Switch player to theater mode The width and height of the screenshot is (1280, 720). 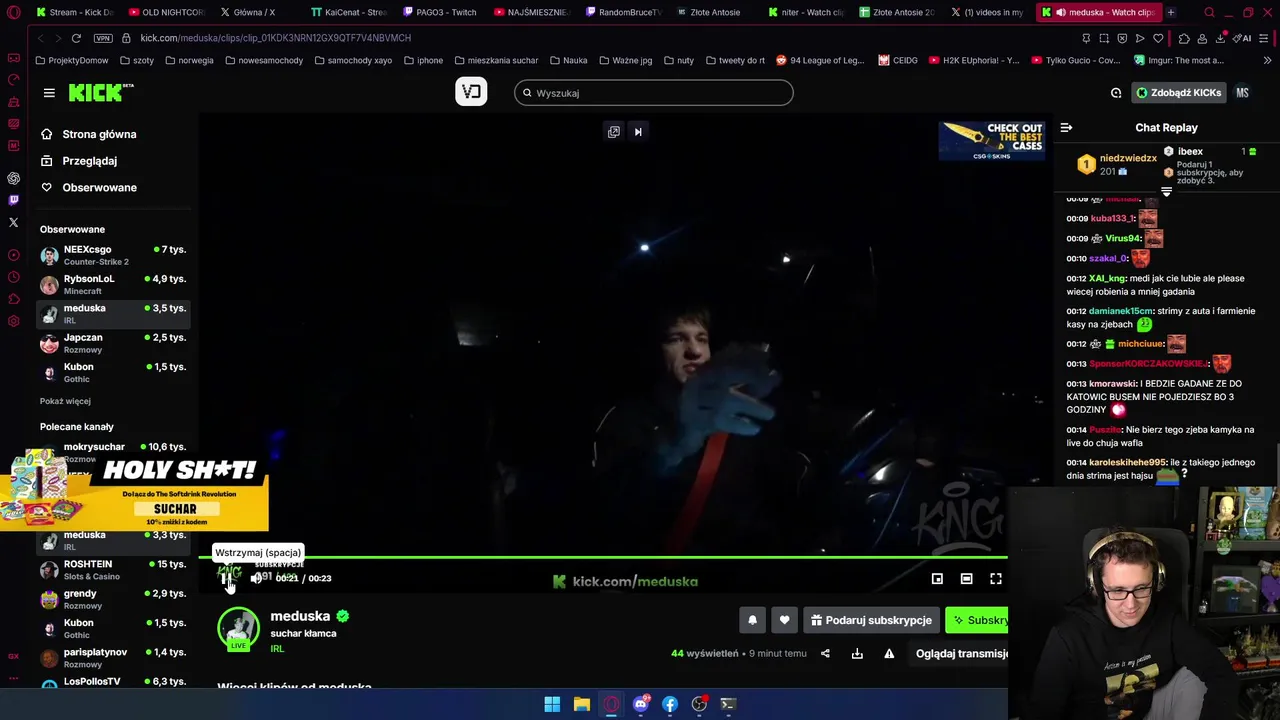point(966,578)
